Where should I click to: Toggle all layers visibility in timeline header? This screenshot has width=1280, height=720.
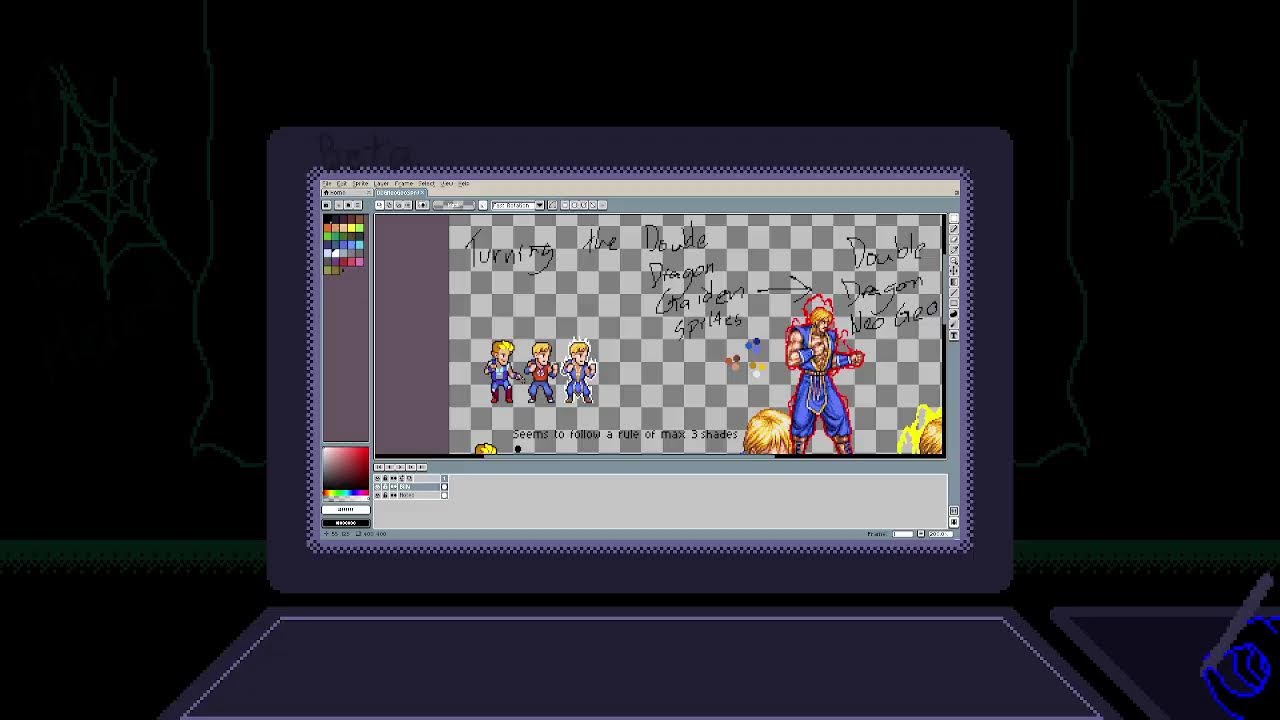pyautogui.click(x=377, y=478)
